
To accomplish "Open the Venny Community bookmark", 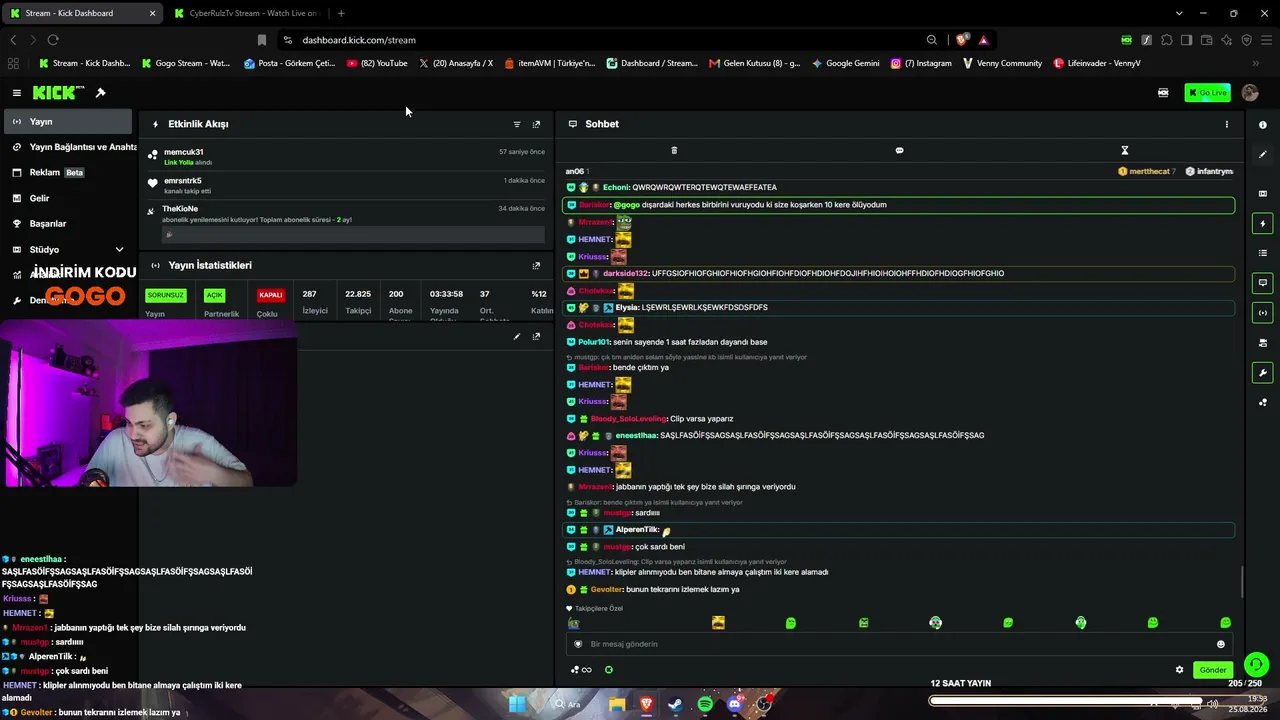I will coord(1002,63).
